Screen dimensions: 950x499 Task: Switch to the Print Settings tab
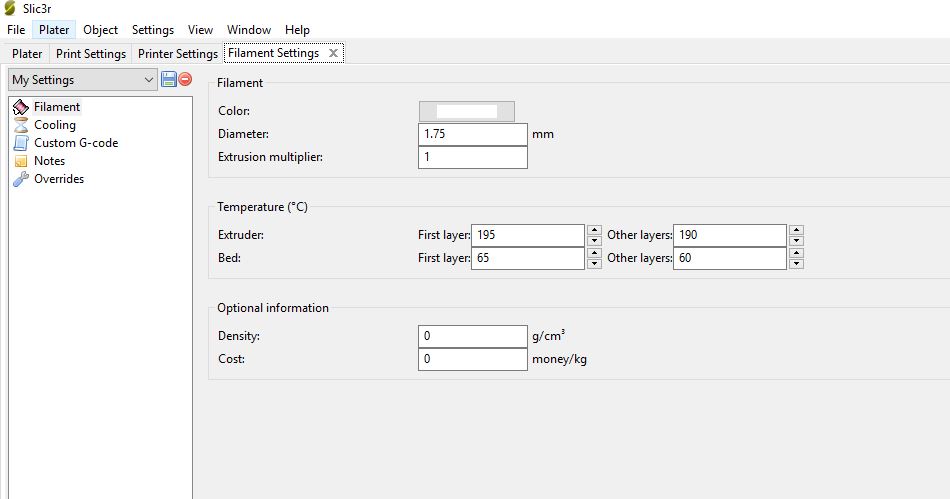[x=91, y=54]
